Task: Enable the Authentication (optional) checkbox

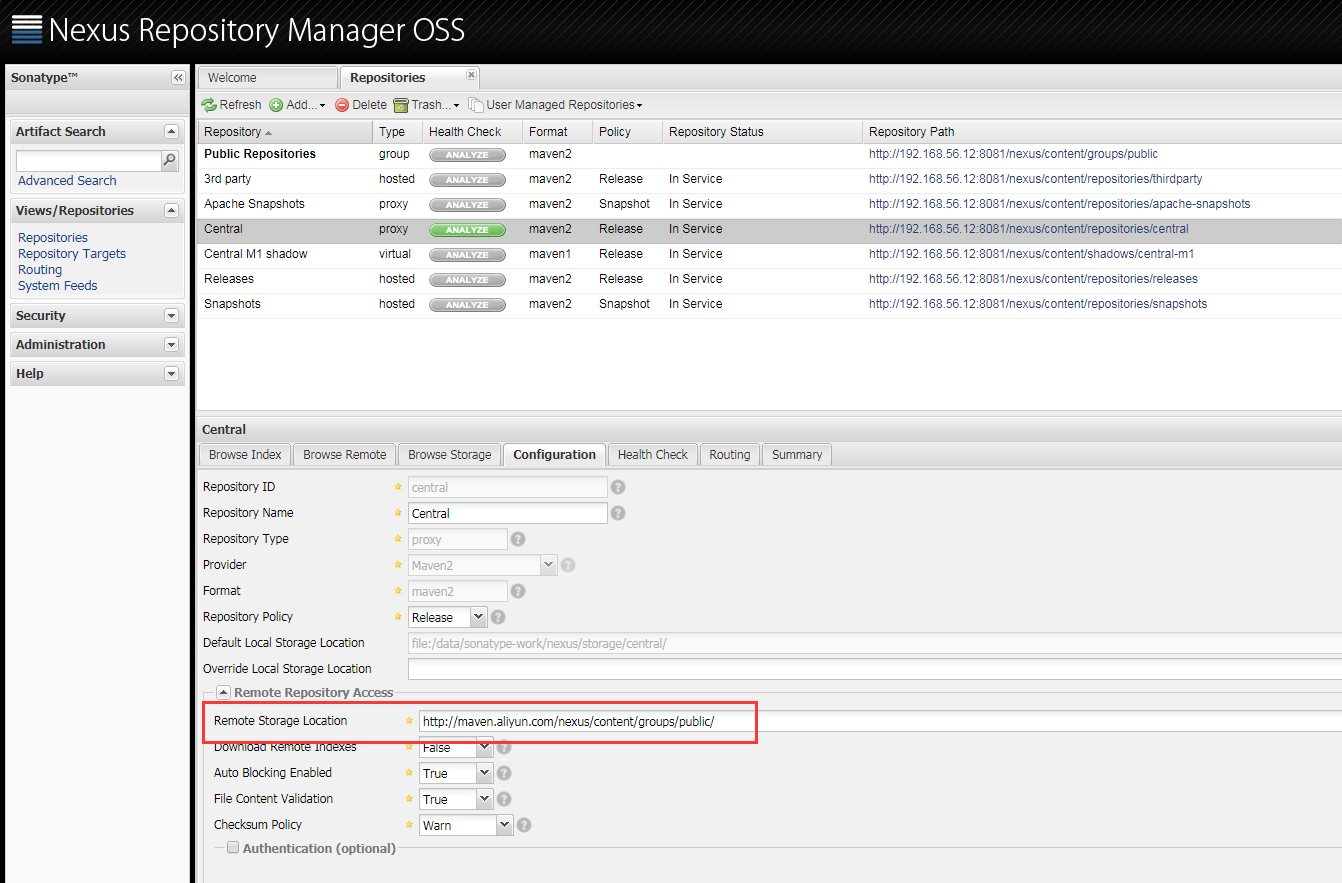Action: (x=233, y=848)
